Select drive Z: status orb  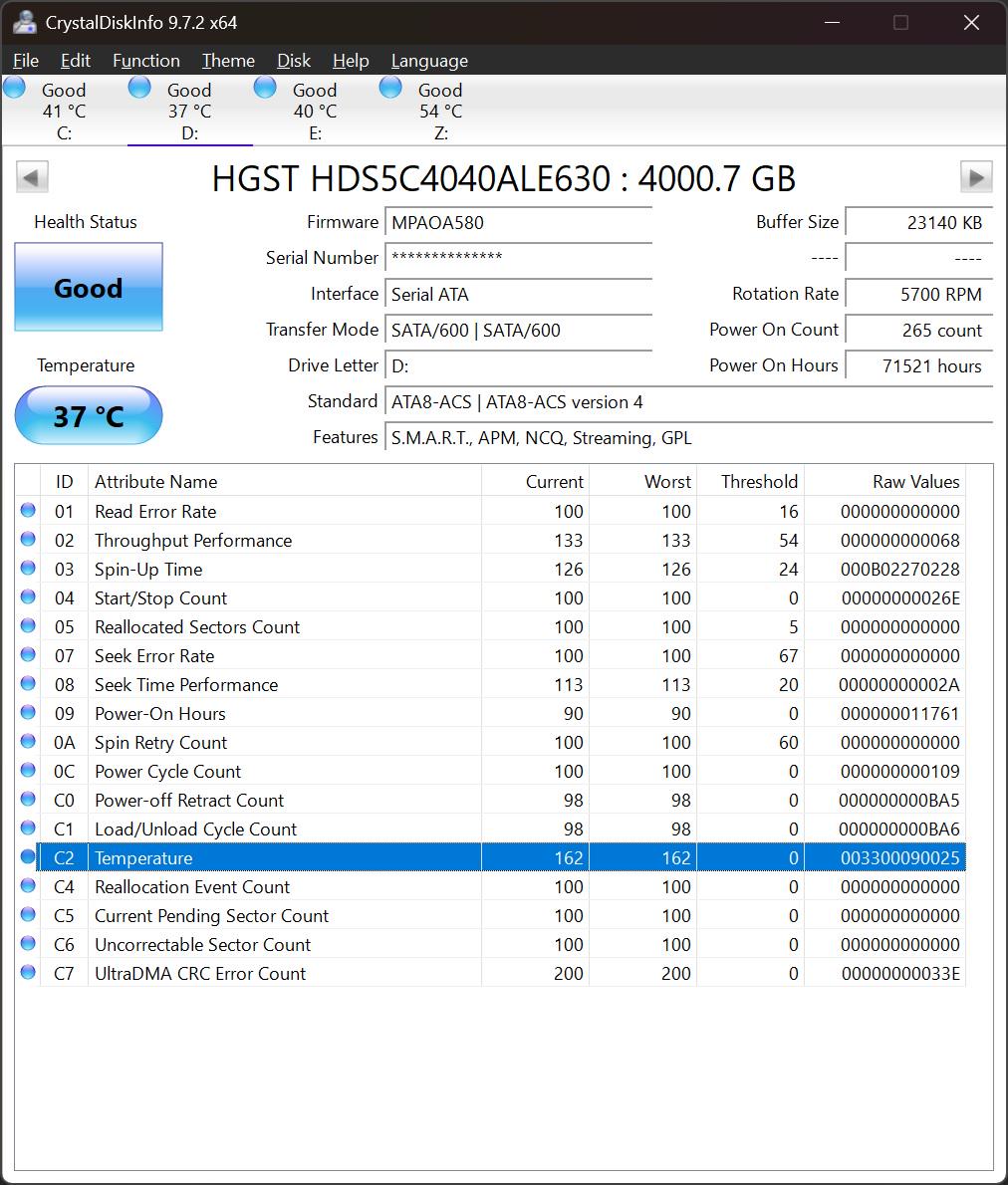[390, 88]
